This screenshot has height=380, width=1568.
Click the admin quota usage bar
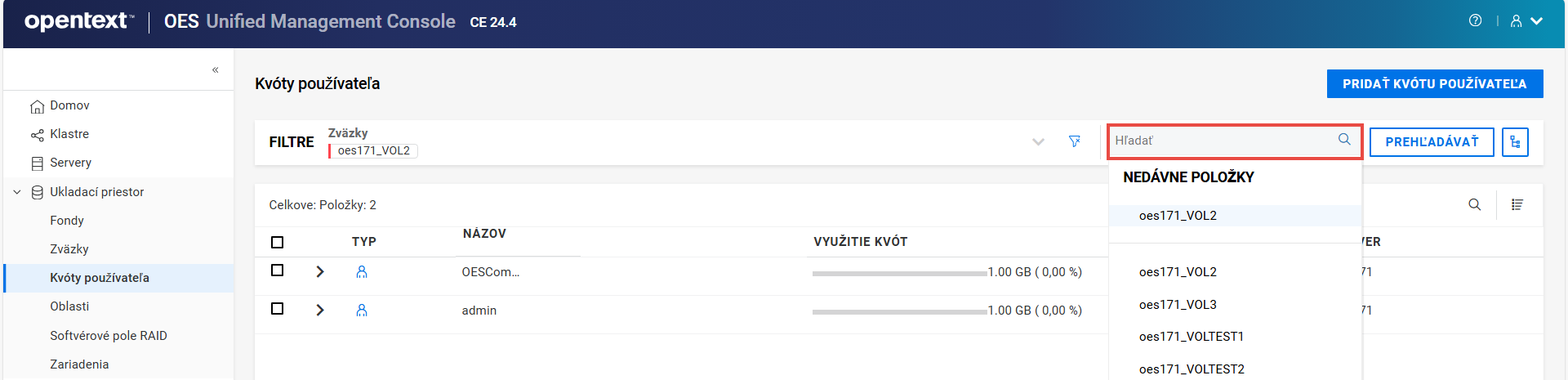(x=899, y=311)
